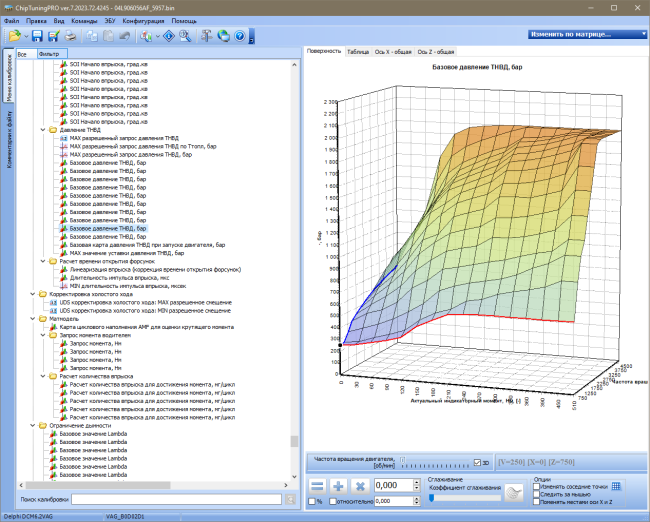Viewport: 650px width, 522px height.
Task: Open dropdown arrow beside open-file icon
Action: [x=26, y=36]
